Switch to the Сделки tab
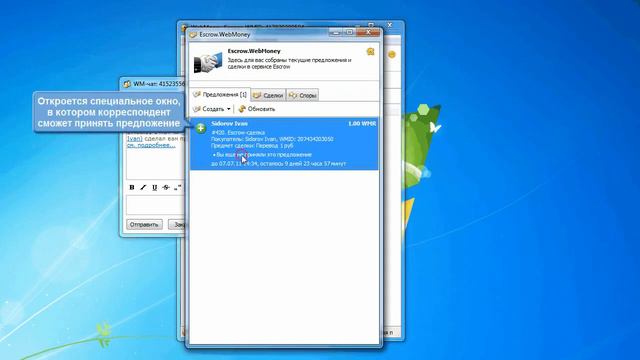 (268, 95)
